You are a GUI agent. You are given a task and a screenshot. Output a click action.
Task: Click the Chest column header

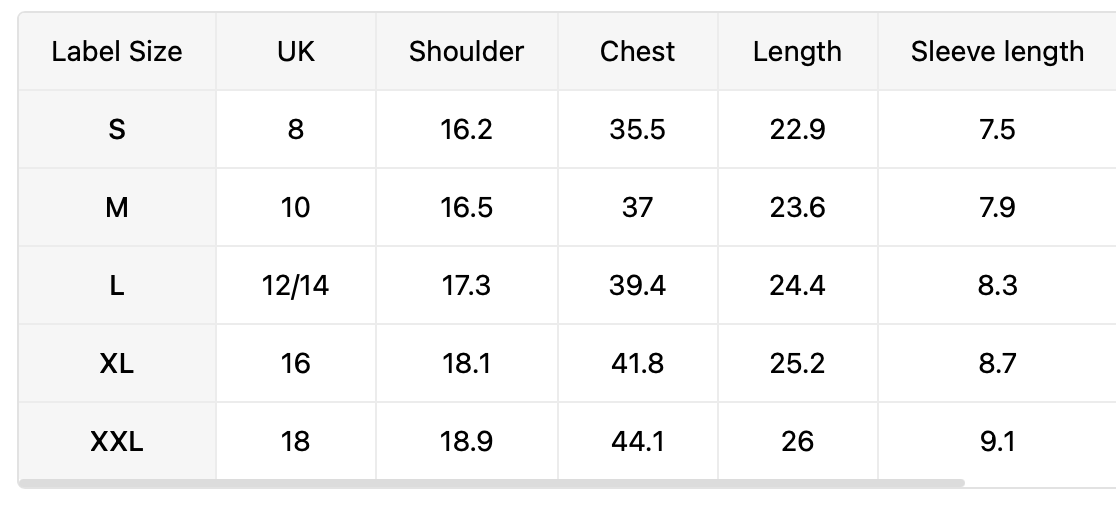point(638,51)
